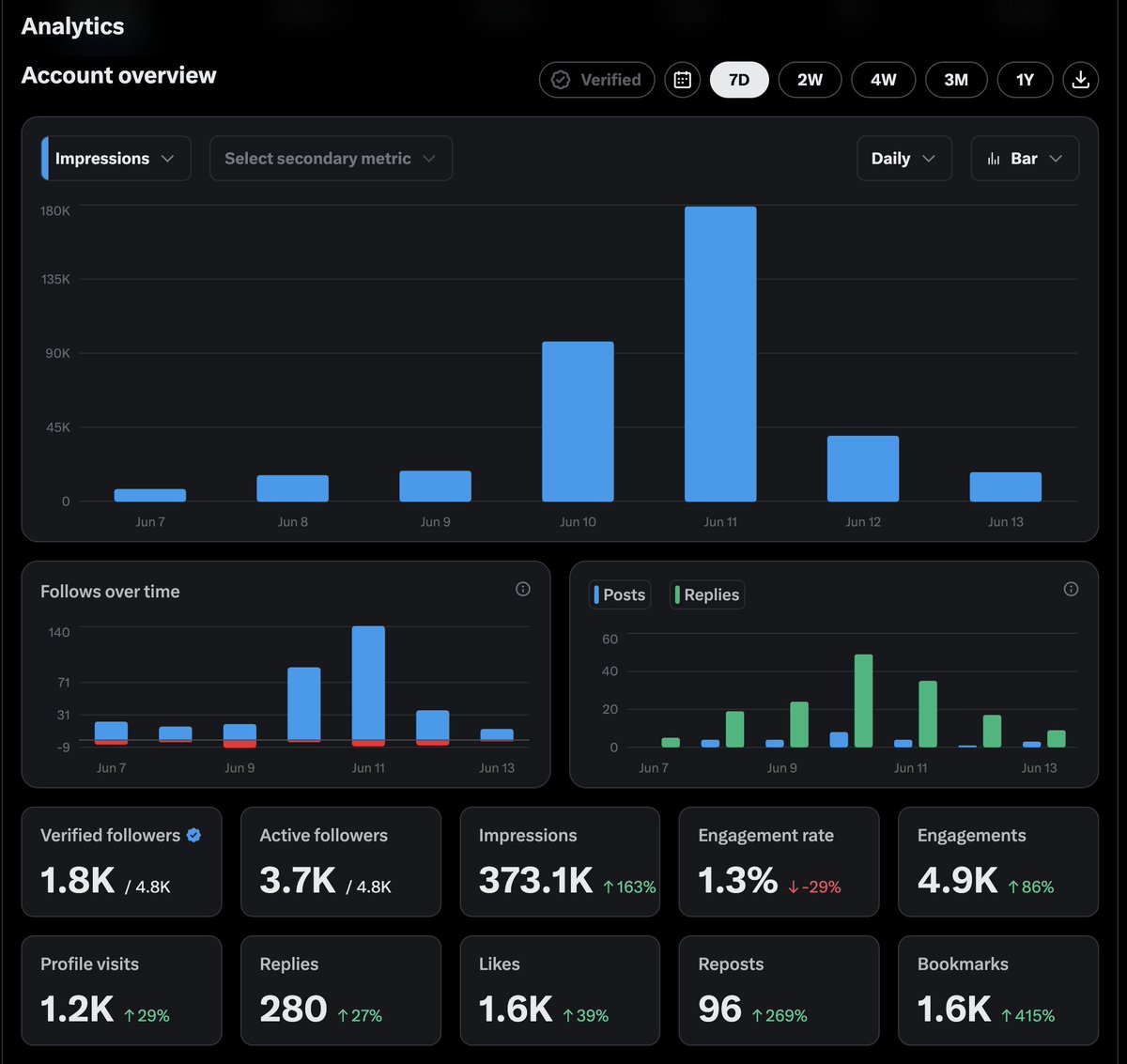Select the 4W time range
Image resolution: width=1127 pixels, height=1064 pixels.
point(883,80)
